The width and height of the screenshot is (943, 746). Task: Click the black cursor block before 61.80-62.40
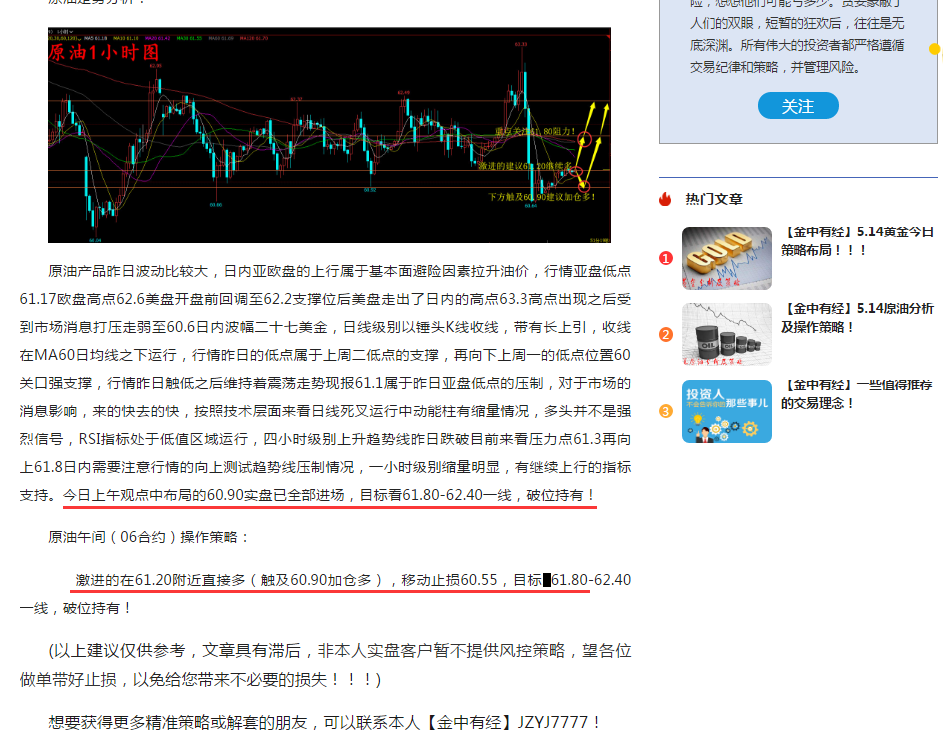click(547, 580)
